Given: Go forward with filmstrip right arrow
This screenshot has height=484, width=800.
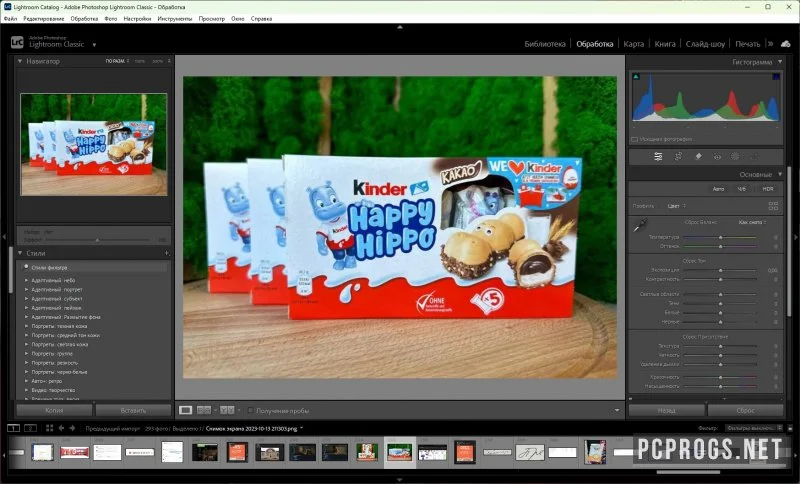Looking at the screenshot, I should (72, 428).
